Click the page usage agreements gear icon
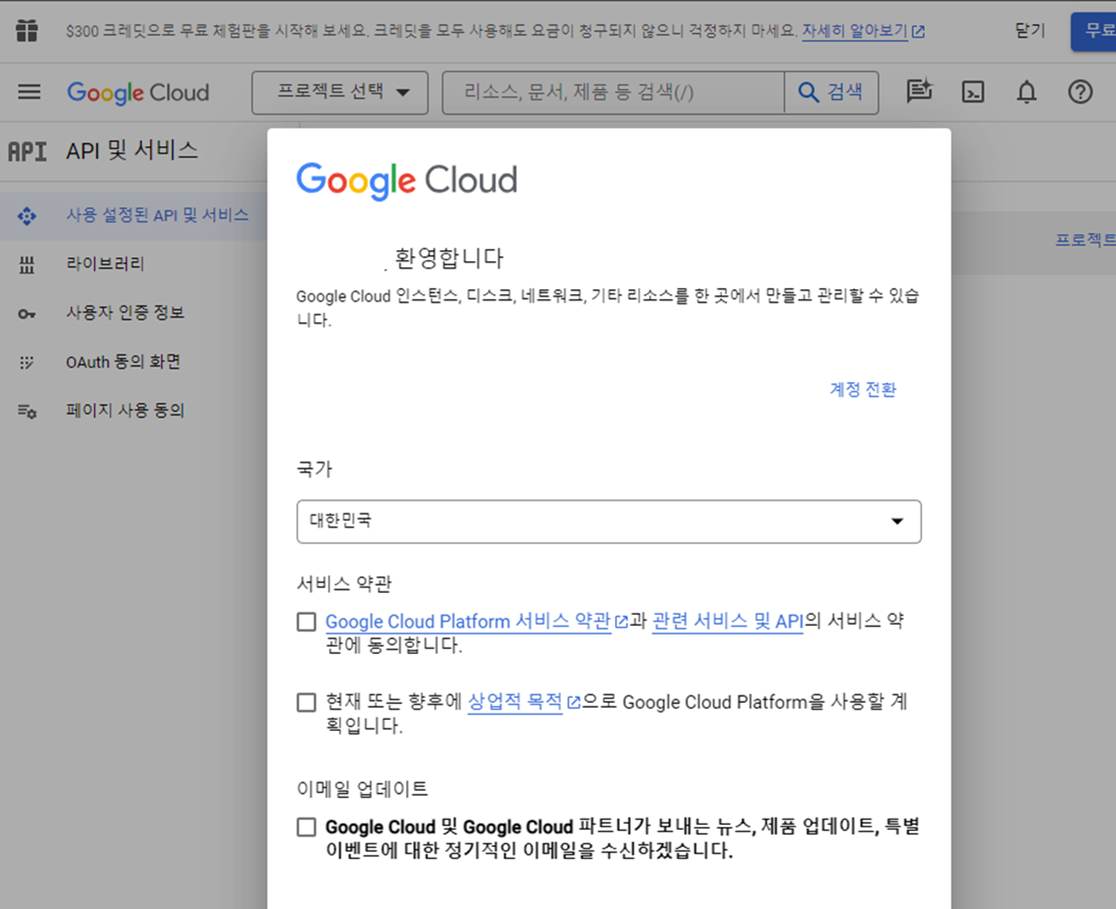Image resolution: width=1116 pixels, height=909 pixels. click(x=27, y=411)
